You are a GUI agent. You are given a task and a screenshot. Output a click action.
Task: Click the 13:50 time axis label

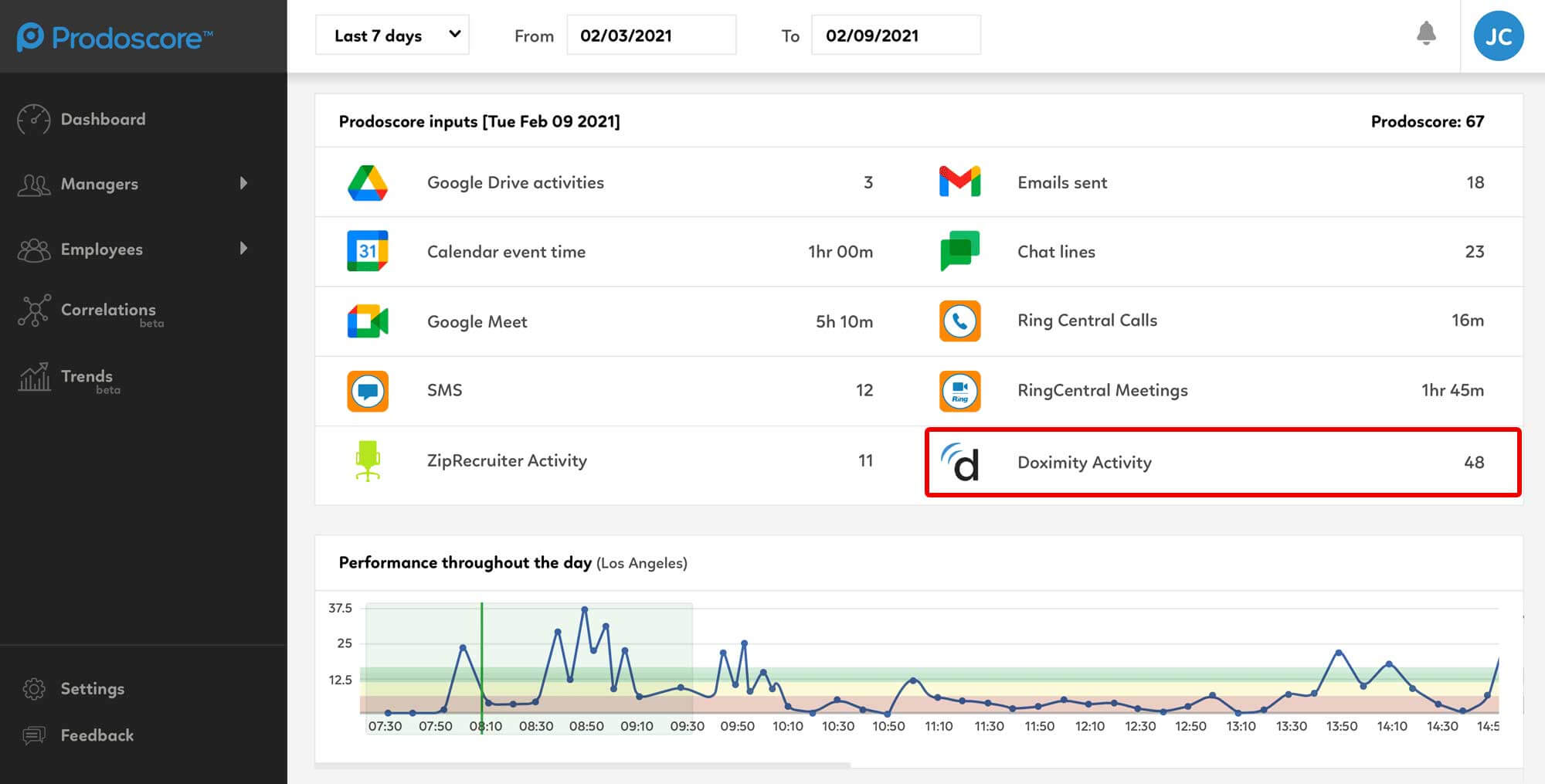1342,726
